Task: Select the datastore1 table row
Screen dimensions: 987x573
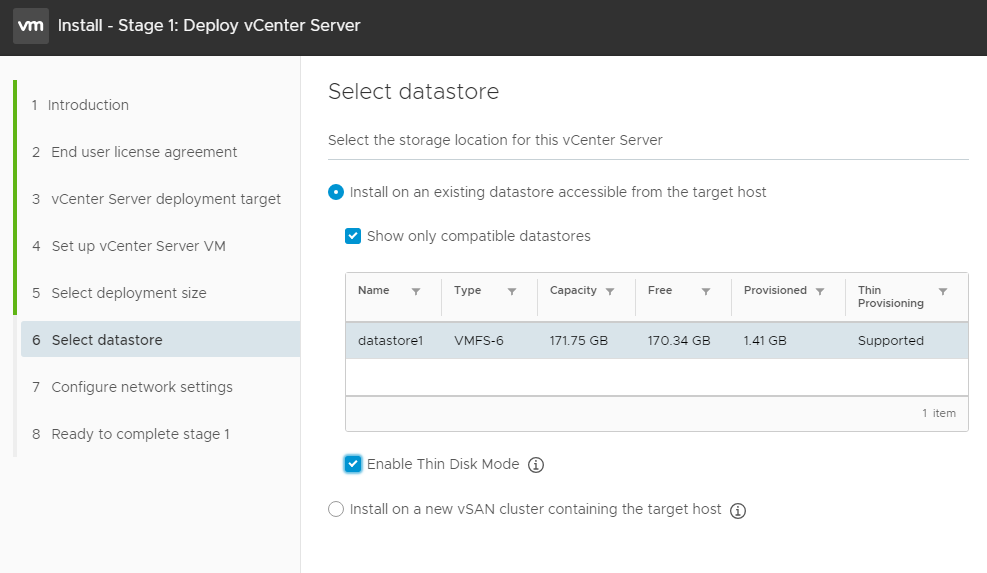Action: pyautogui.click(x=657, y=341)
